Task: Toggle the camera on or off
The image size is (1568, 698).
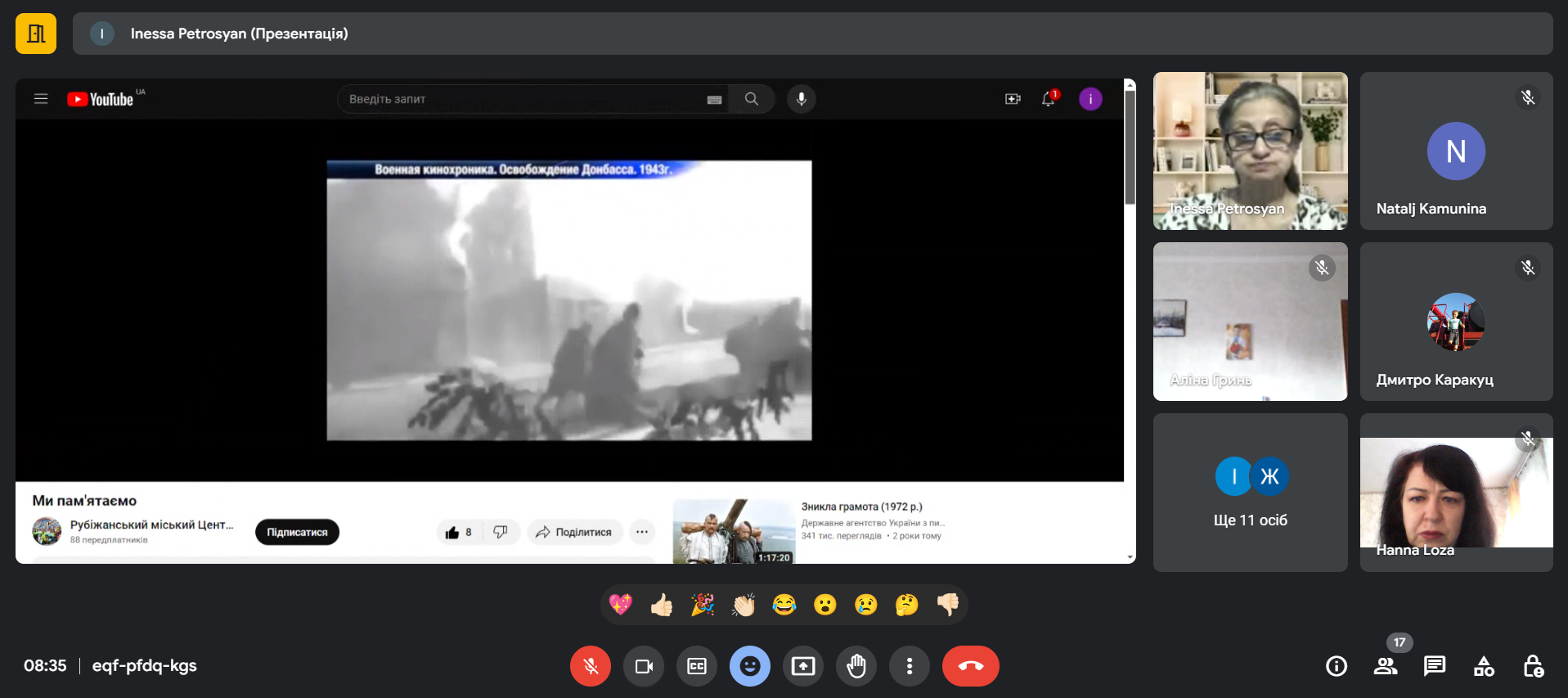Action: 644,666
